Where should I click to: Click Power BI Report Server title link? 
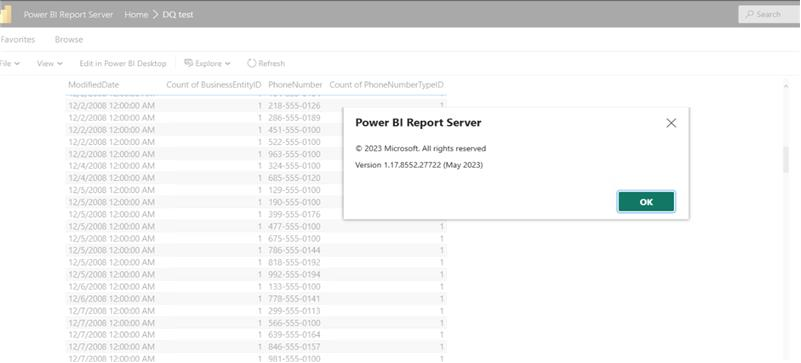(68, 14)
